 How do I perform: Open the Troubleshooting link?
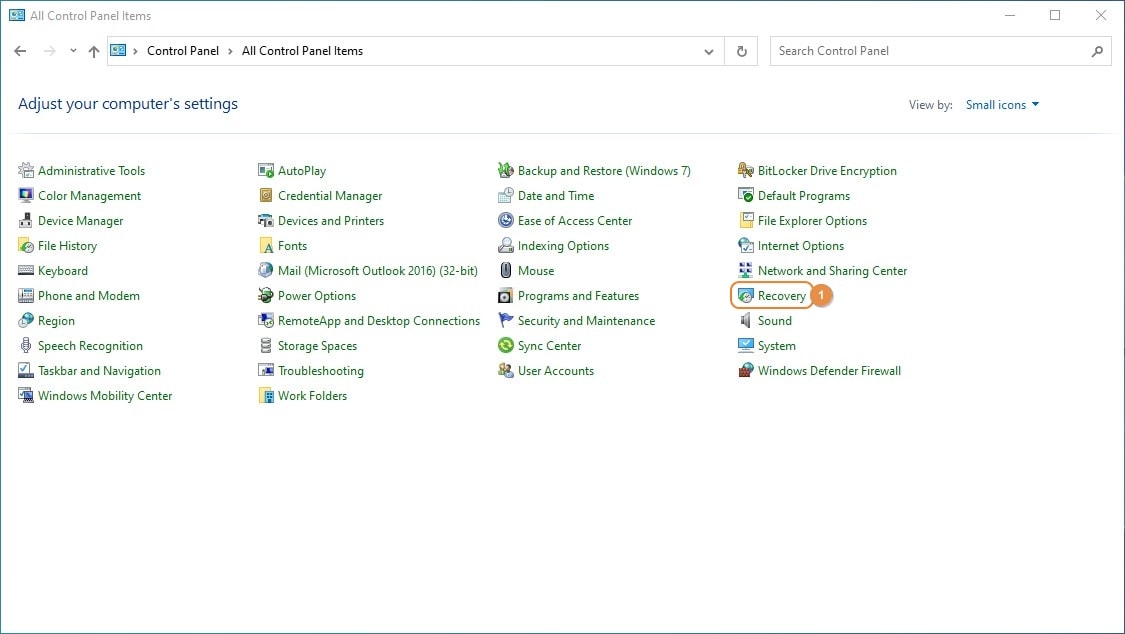pos(321,371)
